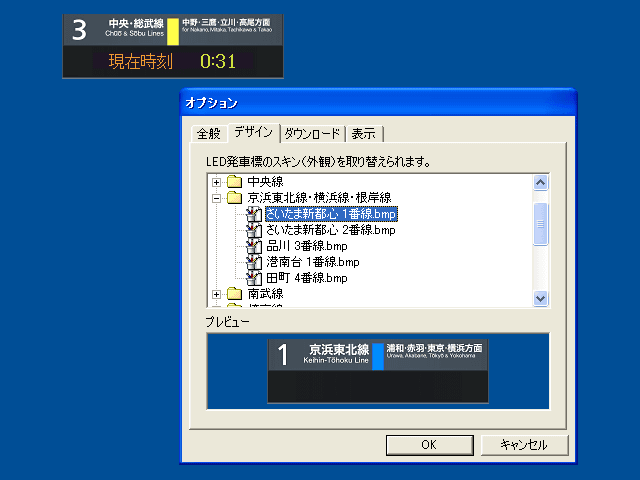Click the 中央・総武線 platform 3 sign header
640x480 pixels.
click(x=173, y=30)
